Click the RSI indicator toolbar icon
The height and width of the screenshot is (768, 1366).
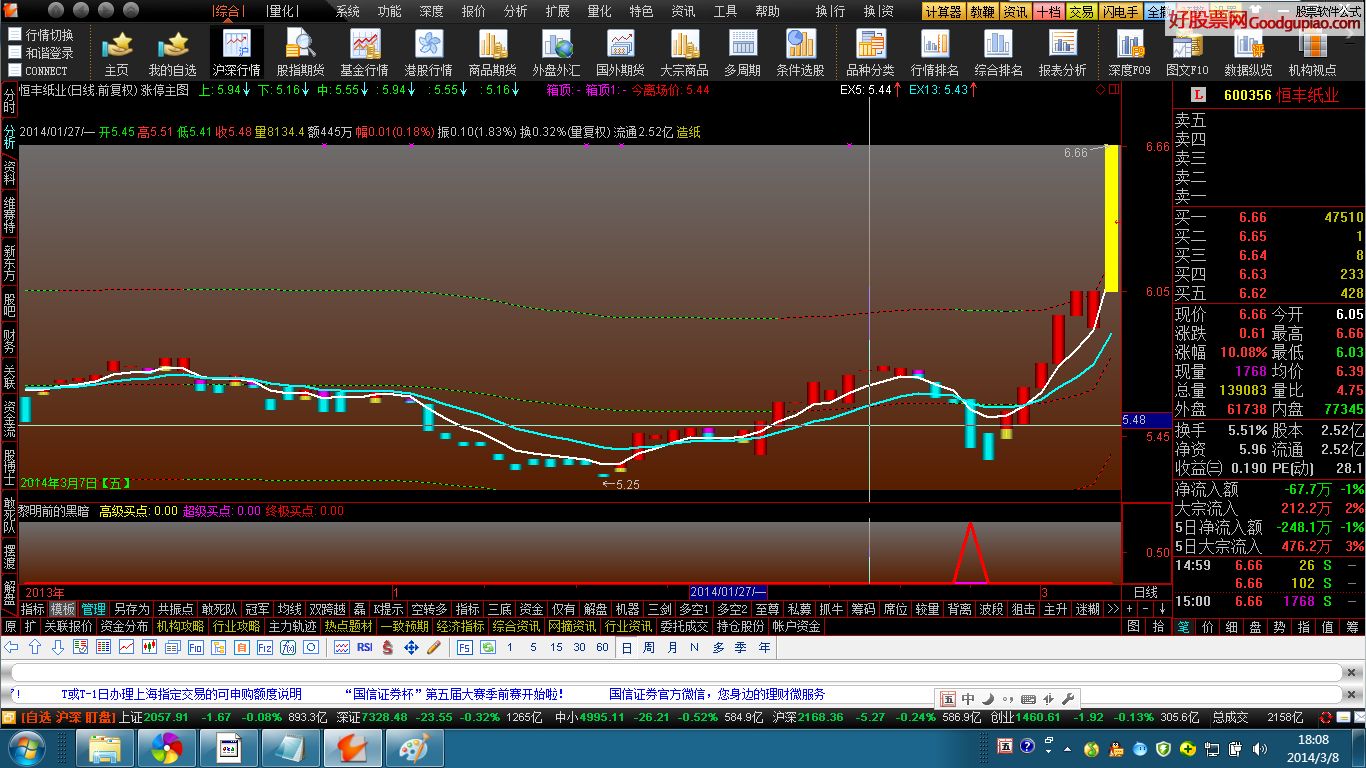[x=364, y=648]
